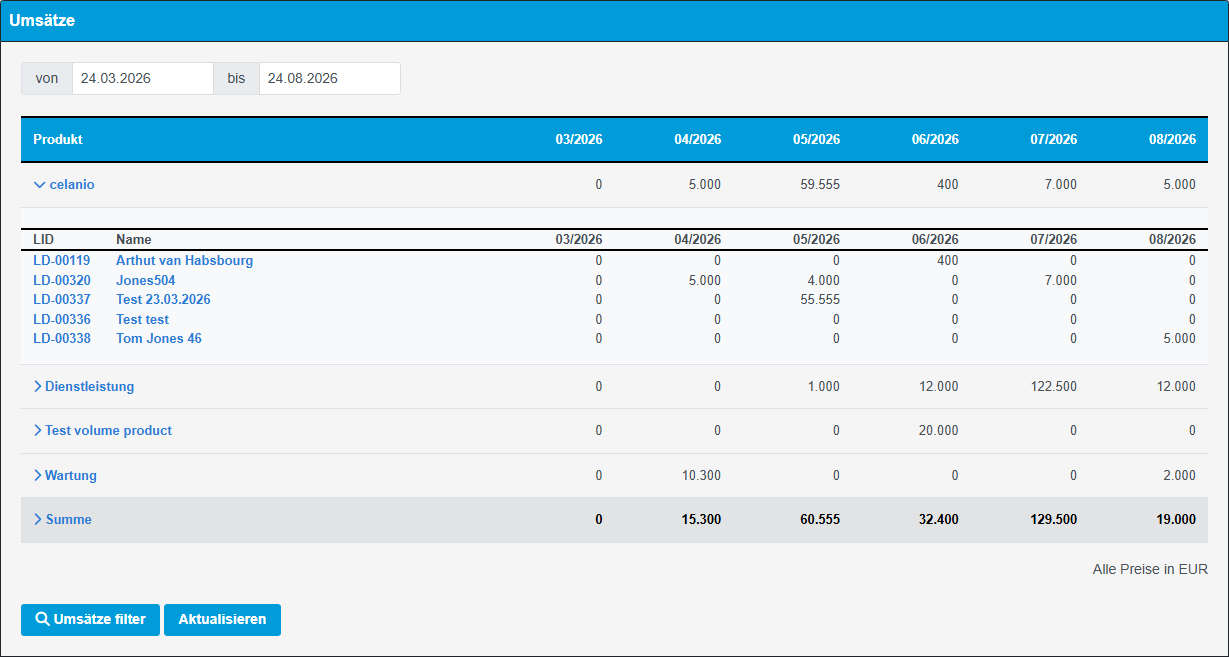
Task: Click the Umsätze filter search button
Action: coord(91,620)
